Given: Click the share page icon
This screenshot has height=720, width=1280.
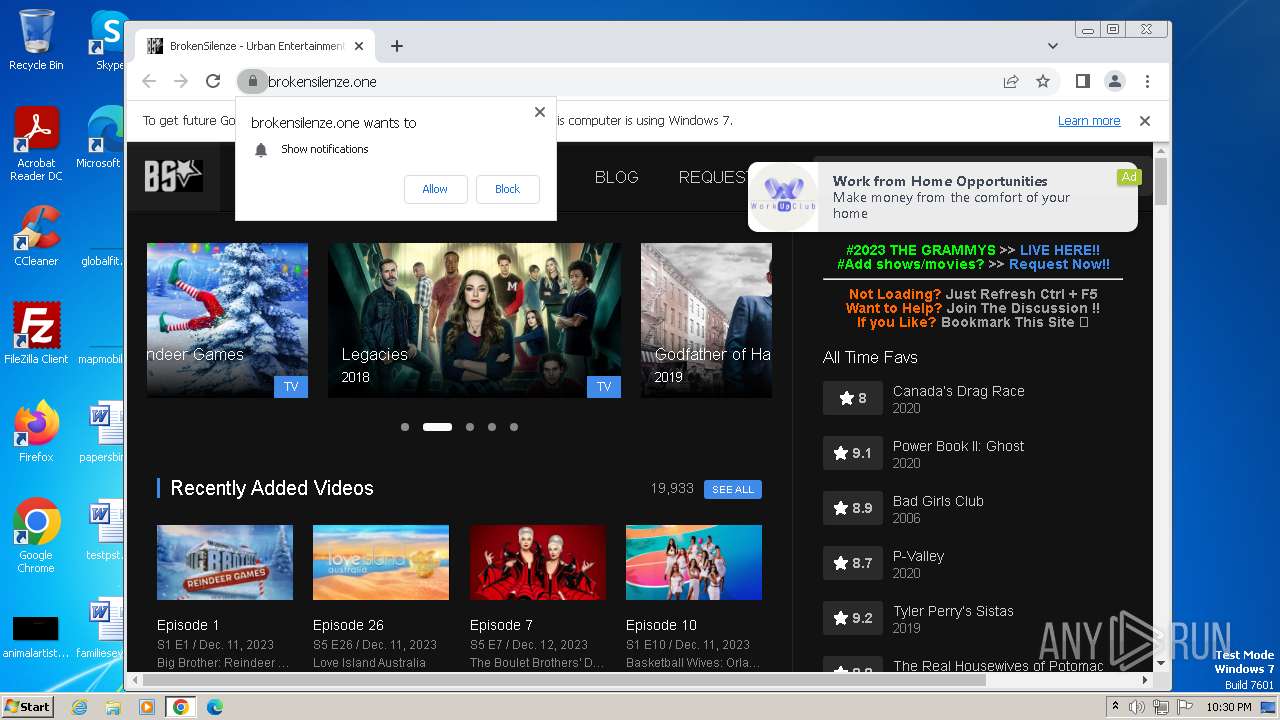Looking at the screenshot, I should point(1011,81).
